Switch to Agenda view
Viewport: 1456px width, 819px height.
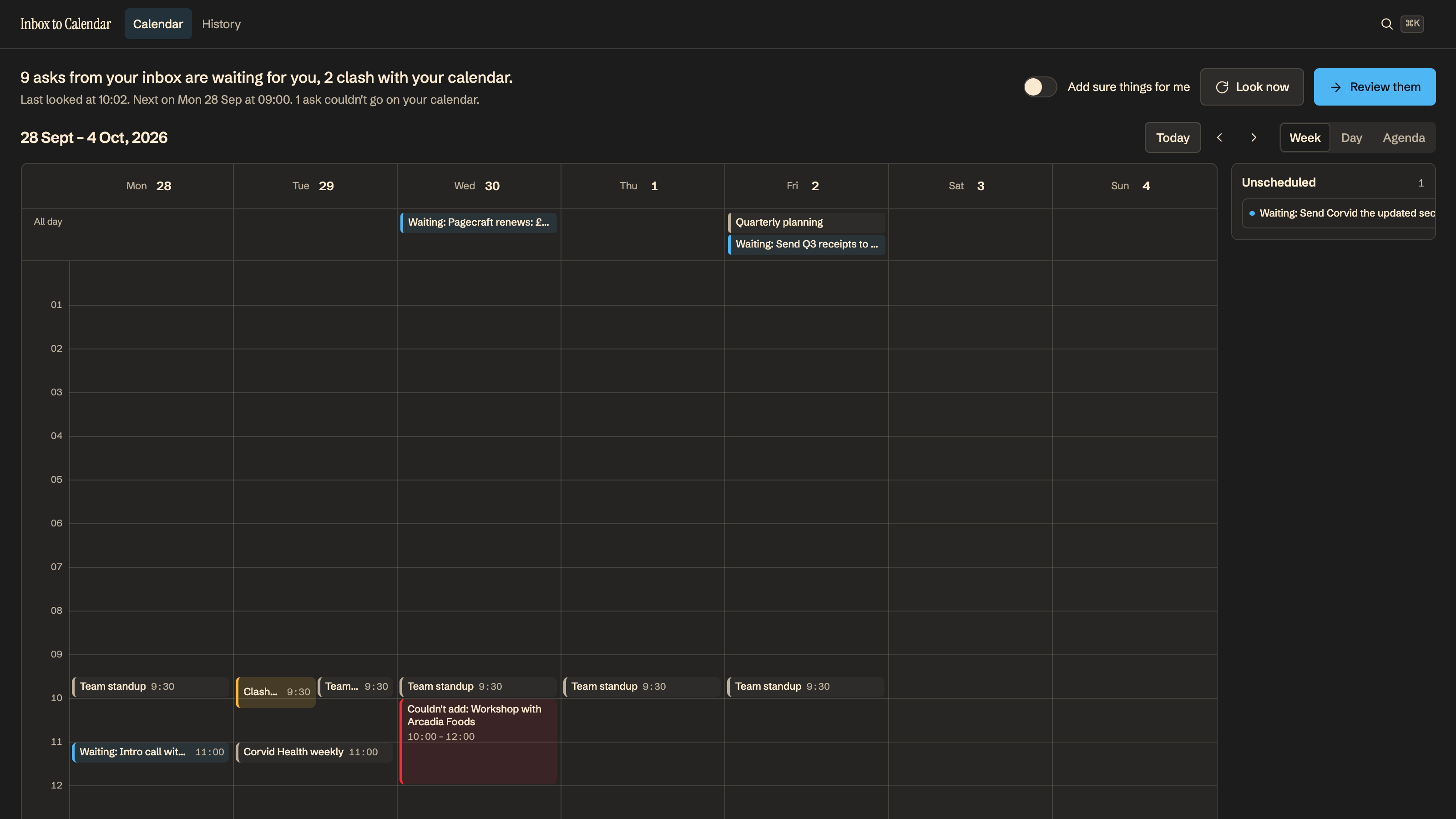point(1403,137)
